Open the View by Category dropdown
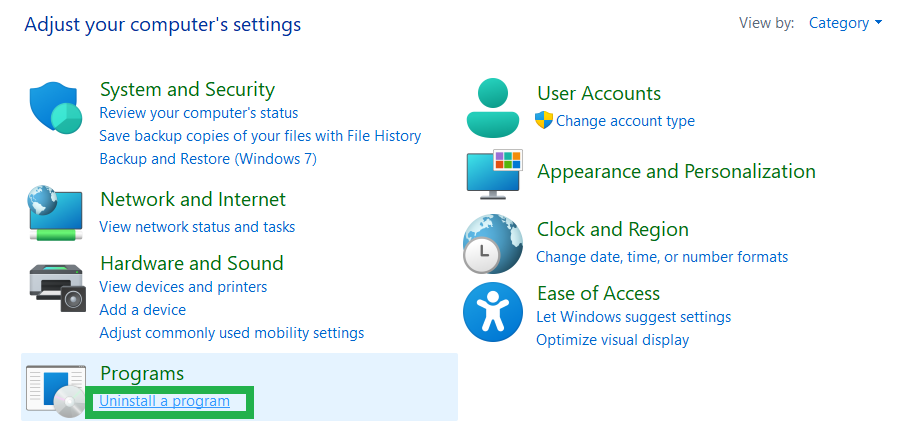The height and width of the screenshot is (444, 915). 845,23
